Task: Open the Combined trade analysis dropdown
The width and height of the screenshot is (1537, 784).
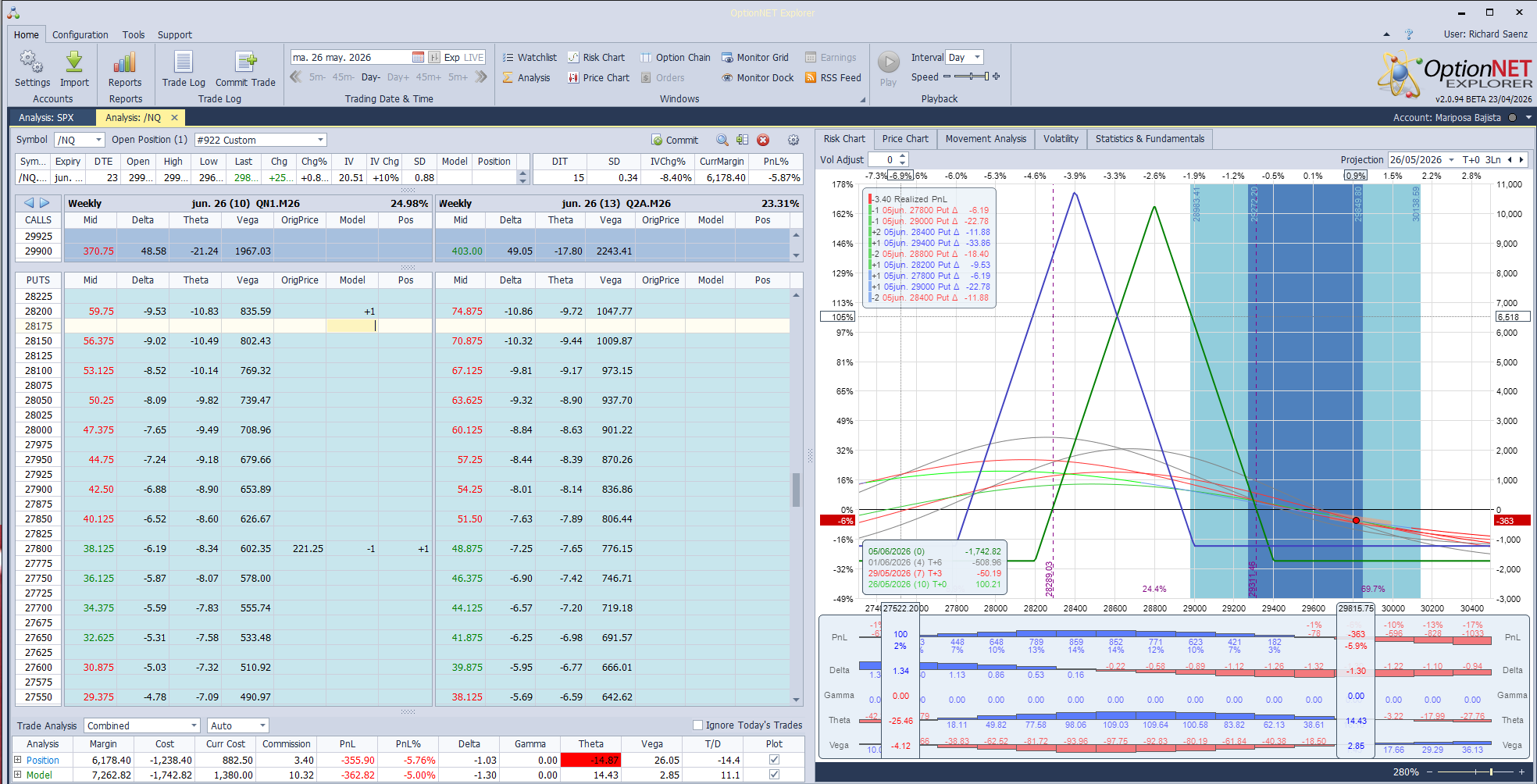Action: click(194, 725)
